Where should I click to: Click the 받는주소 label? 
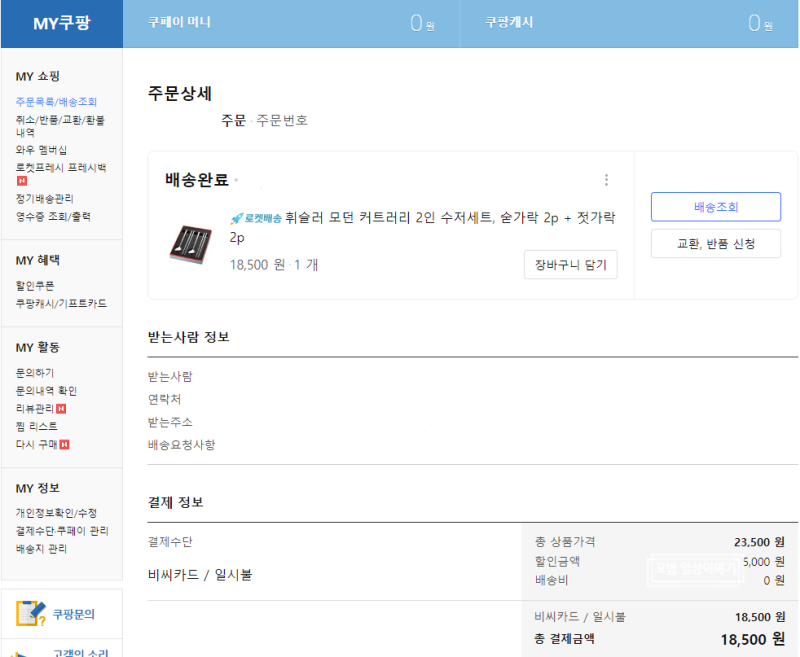[170, 422]
